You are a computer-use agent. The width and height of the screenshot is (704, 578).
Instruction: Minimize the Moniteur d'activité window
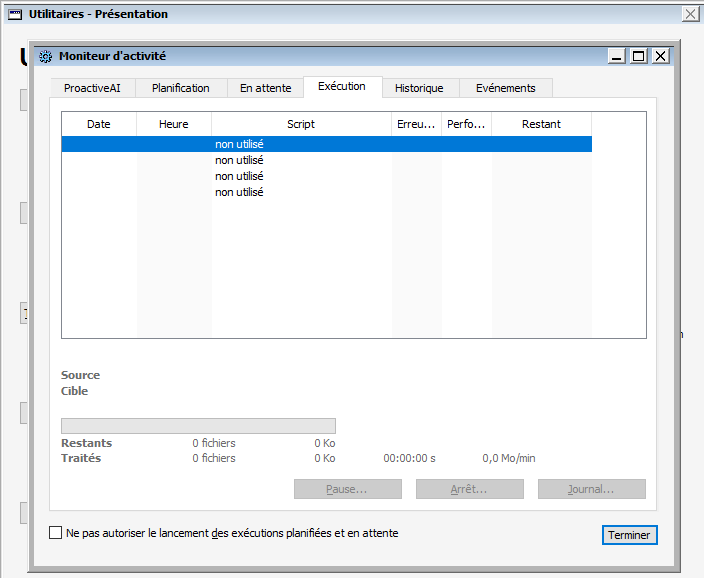click(618, 56)
